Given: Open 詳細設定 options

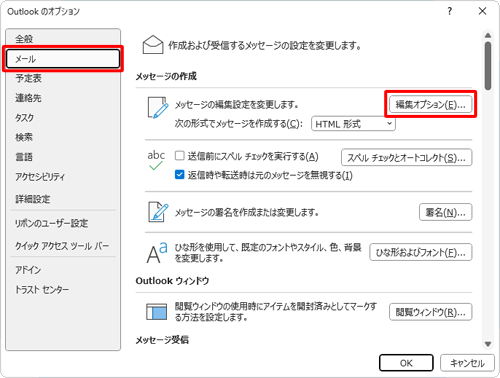Looking at the screenshot, I should coord(63,199).
